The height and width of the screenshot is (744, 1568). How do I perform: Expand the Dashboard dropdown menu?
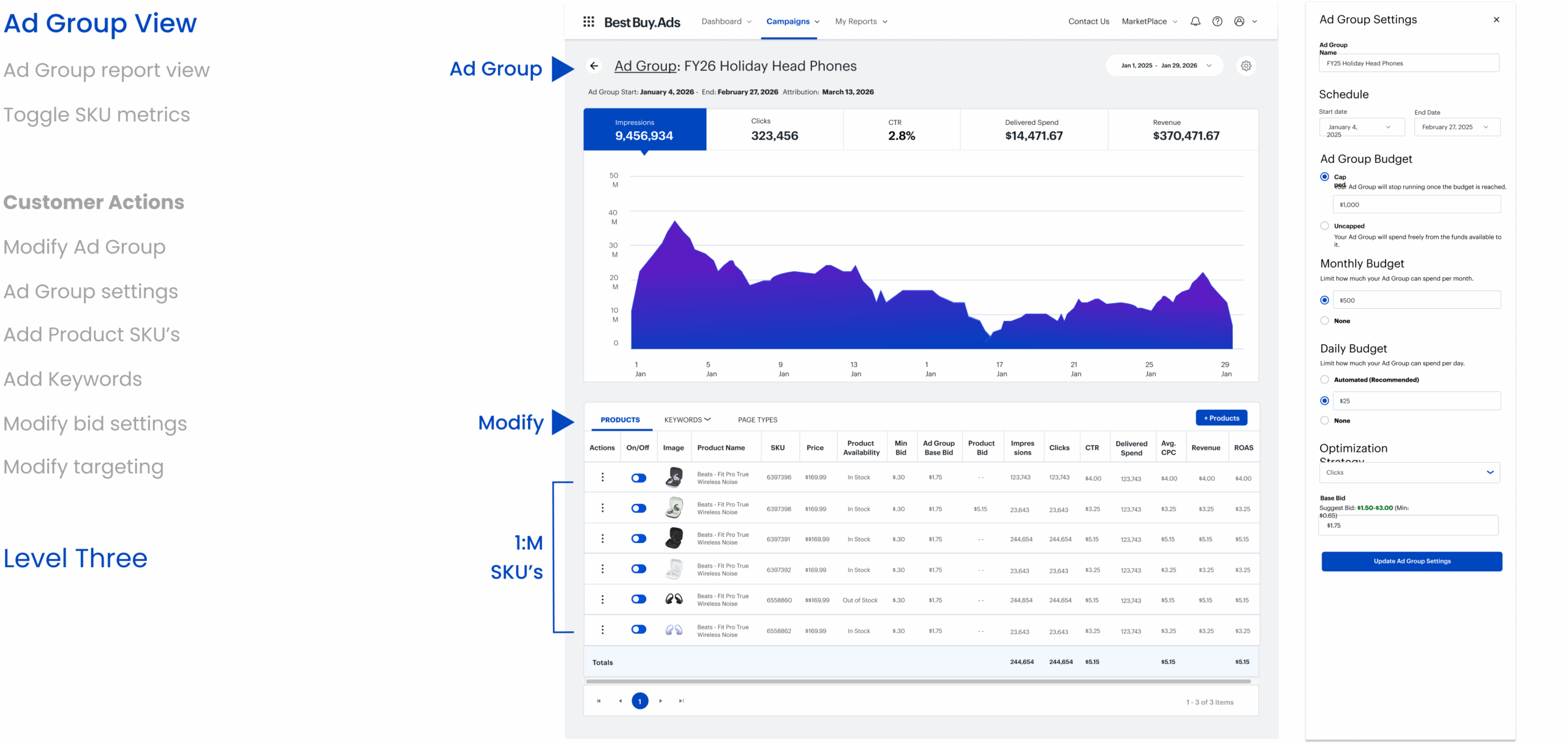(726, 21)
